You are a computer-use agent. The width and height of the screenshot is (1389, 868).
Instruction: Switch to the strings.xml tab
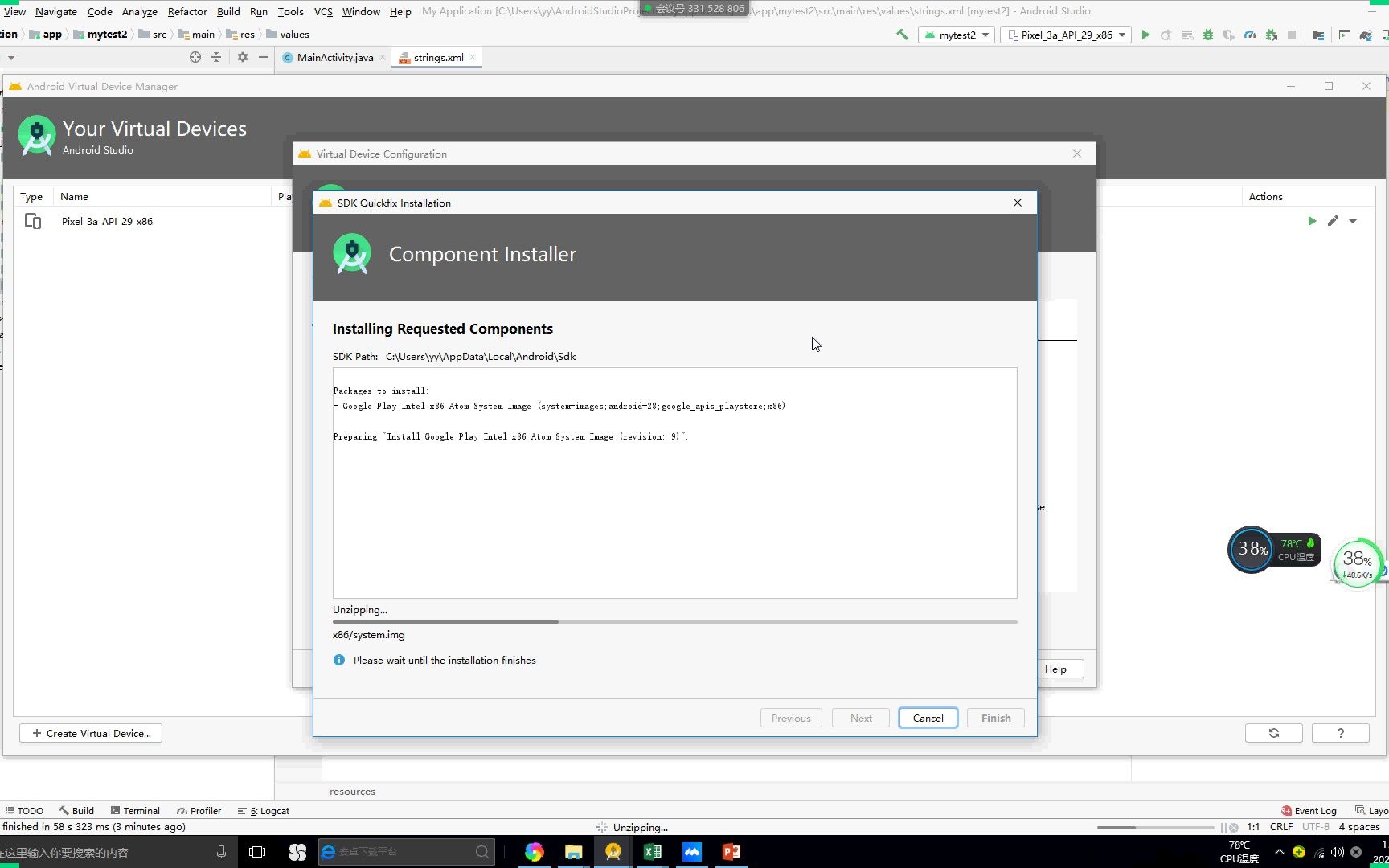click(438, 57)
